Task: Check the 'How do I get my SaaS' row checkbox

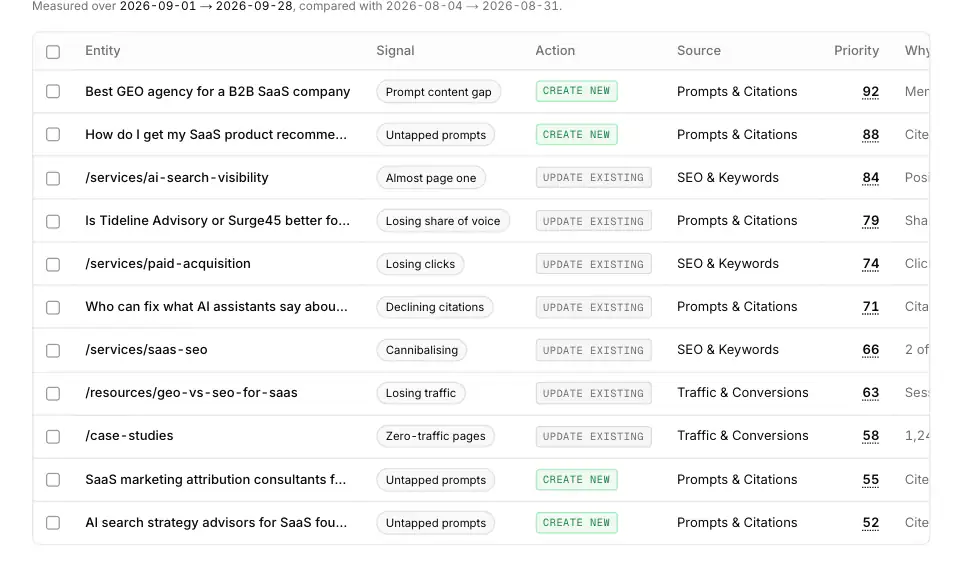Action: 53,135
